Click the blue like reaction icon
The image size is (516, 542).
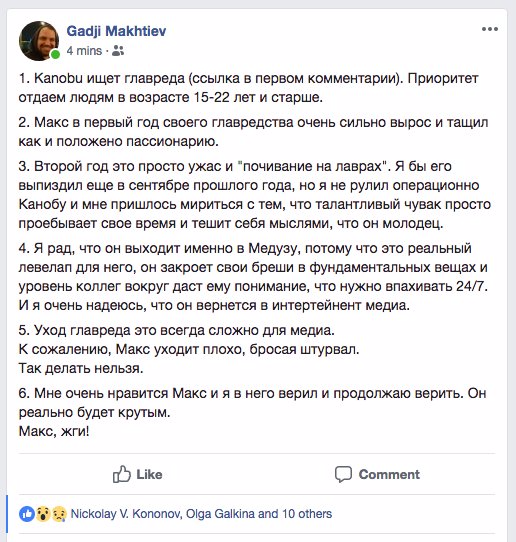point(27,514)
